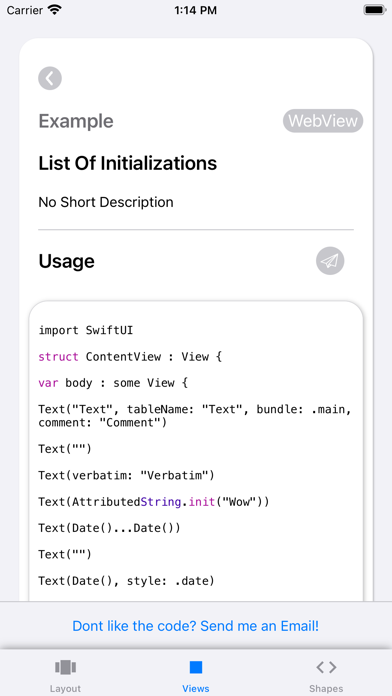Screen dimensions: 392x696
Task: Tap the blue square Views icon
Action: click(x=196, y=667)
